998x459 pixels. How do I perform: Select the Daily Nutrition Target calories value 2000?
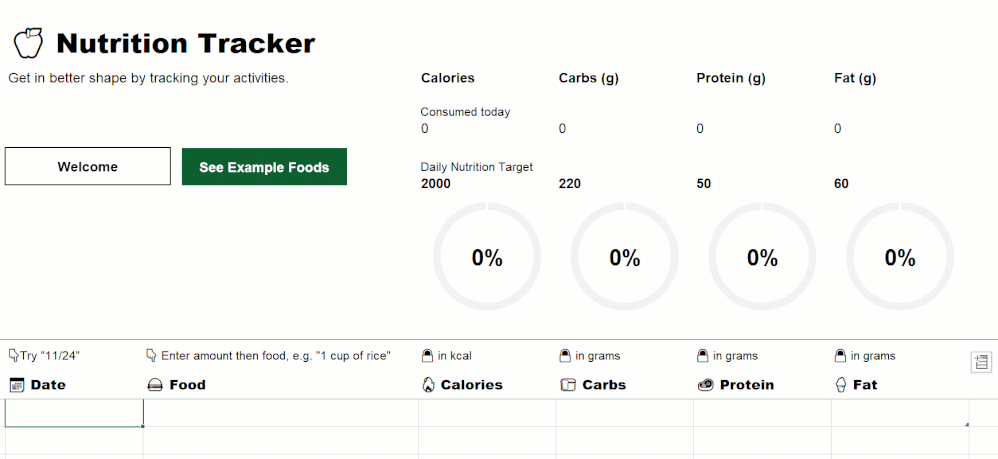click(x=436, y=184)
